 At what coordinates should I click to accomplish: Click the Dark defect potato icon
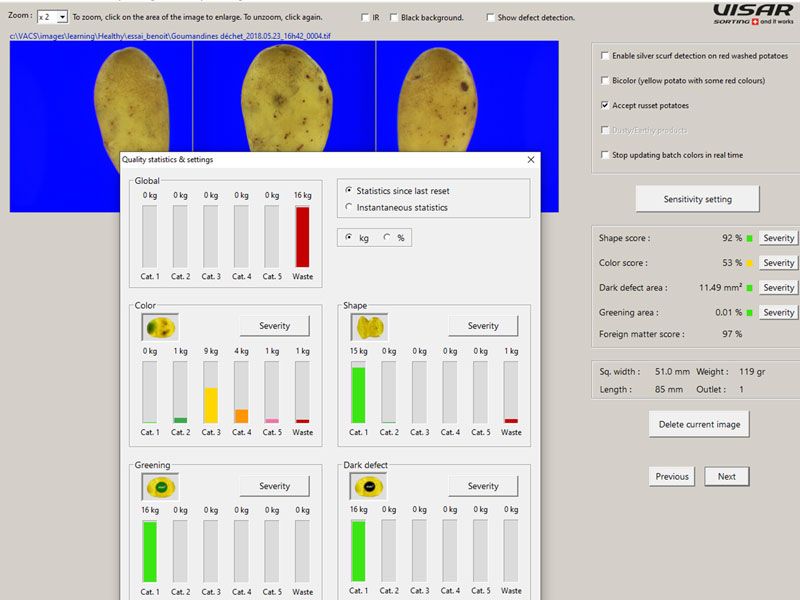(369, 486)
